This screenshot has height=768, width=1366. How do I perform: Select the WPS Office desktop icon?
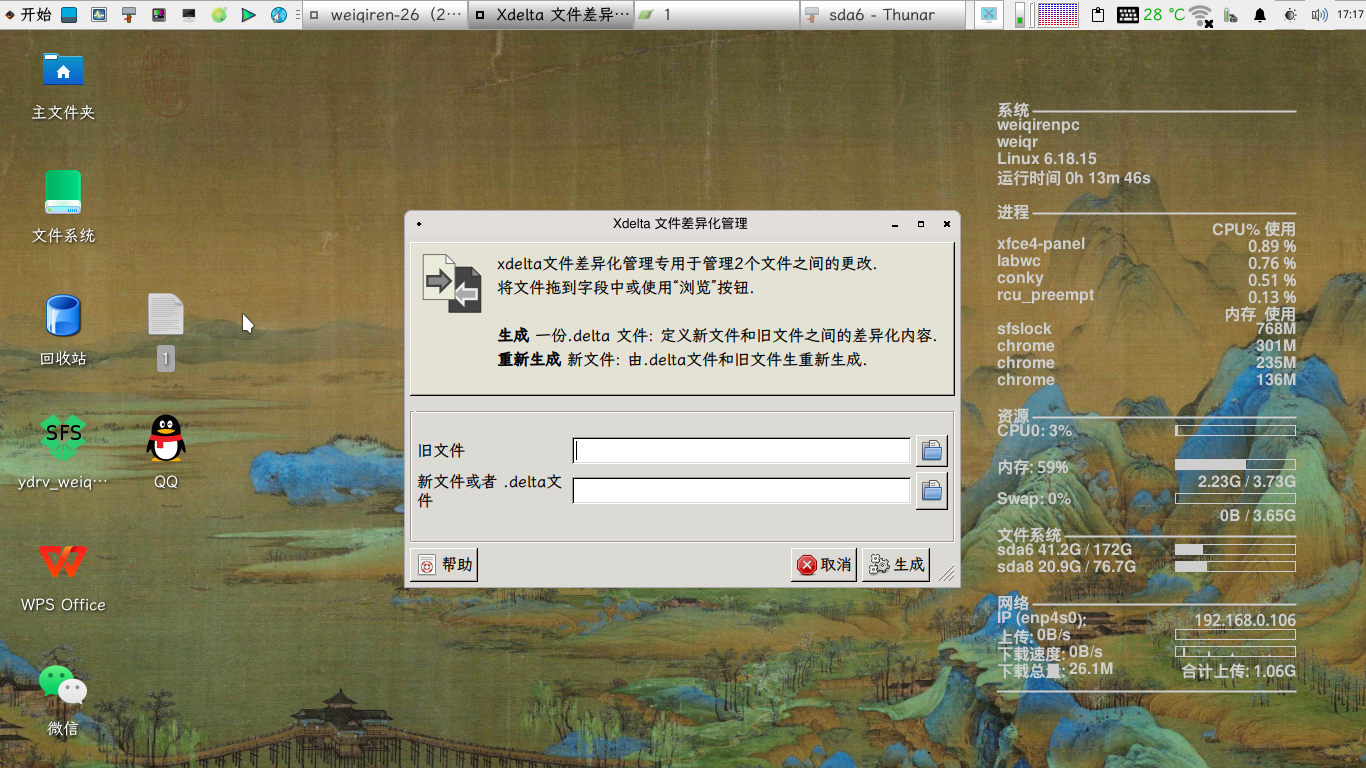63,576
